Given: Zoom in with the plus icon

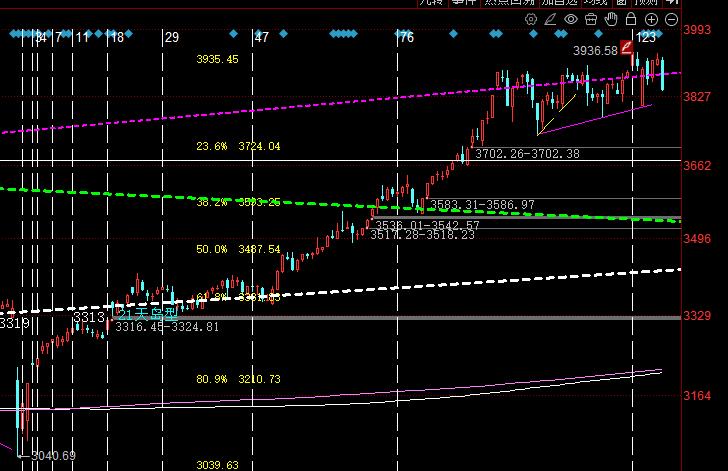Looking at the screenshot, I should point(651,19).
